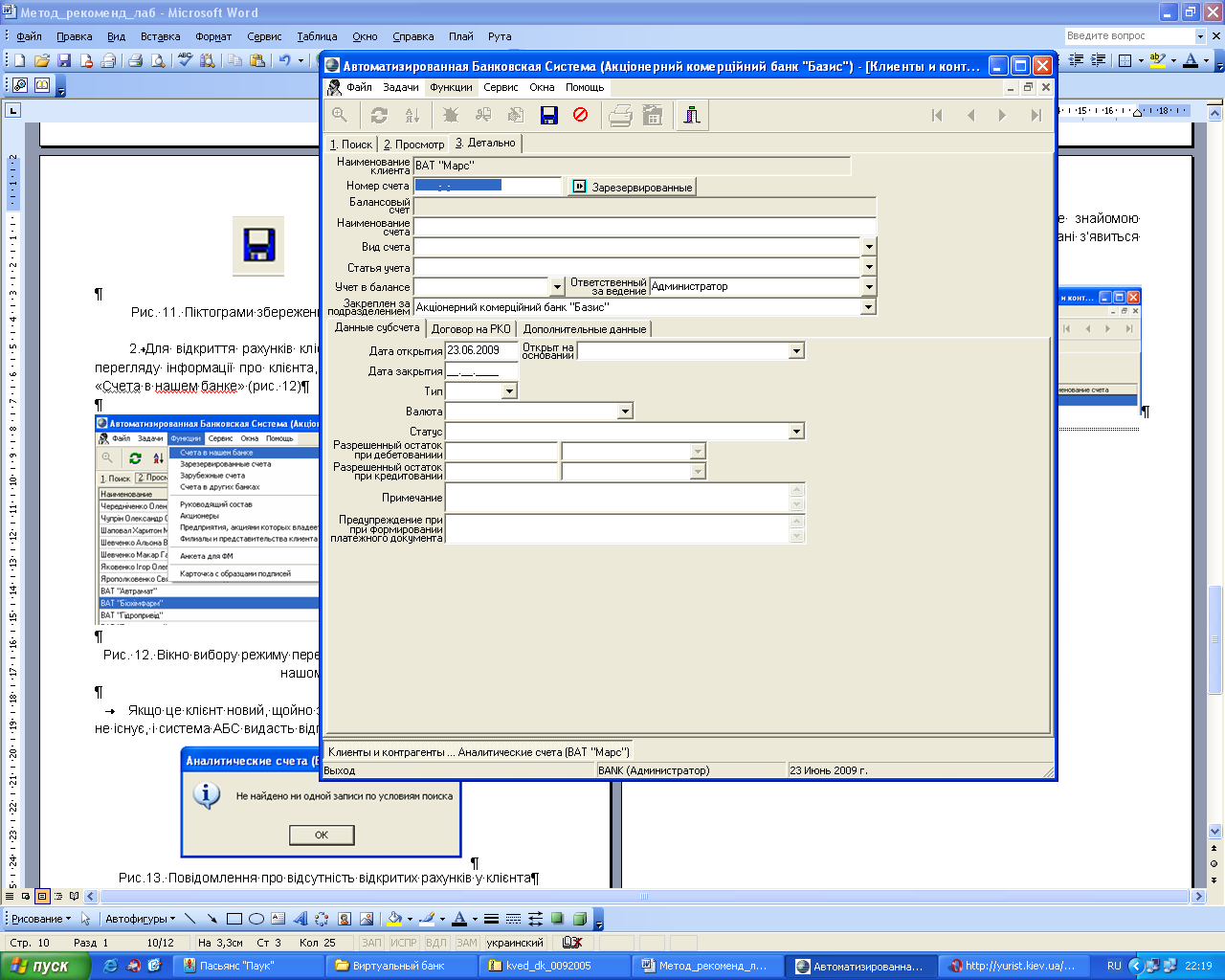Viewport: 1225px width, 980px height.
Task: Click the Номер счета input field
Action: click(487, 186)
